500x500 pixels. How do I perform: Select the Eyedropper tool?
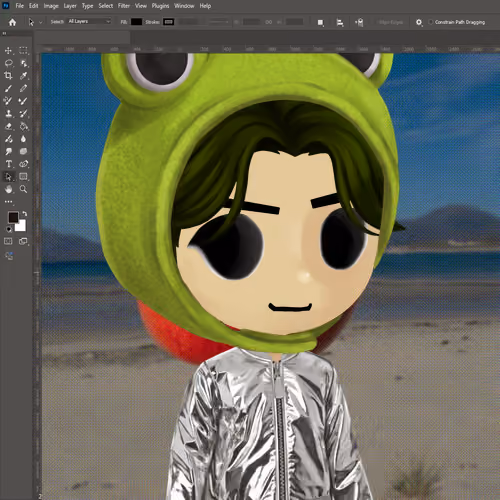tap(23, 76)
